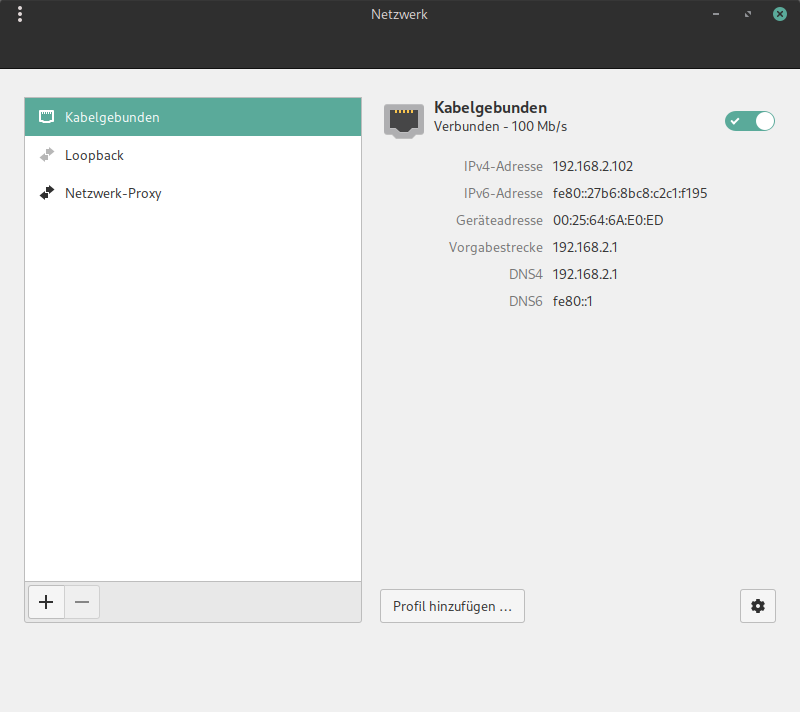Click the Profil hinzufügen button
Screen dimensions: 800x712
click(452, 606)
